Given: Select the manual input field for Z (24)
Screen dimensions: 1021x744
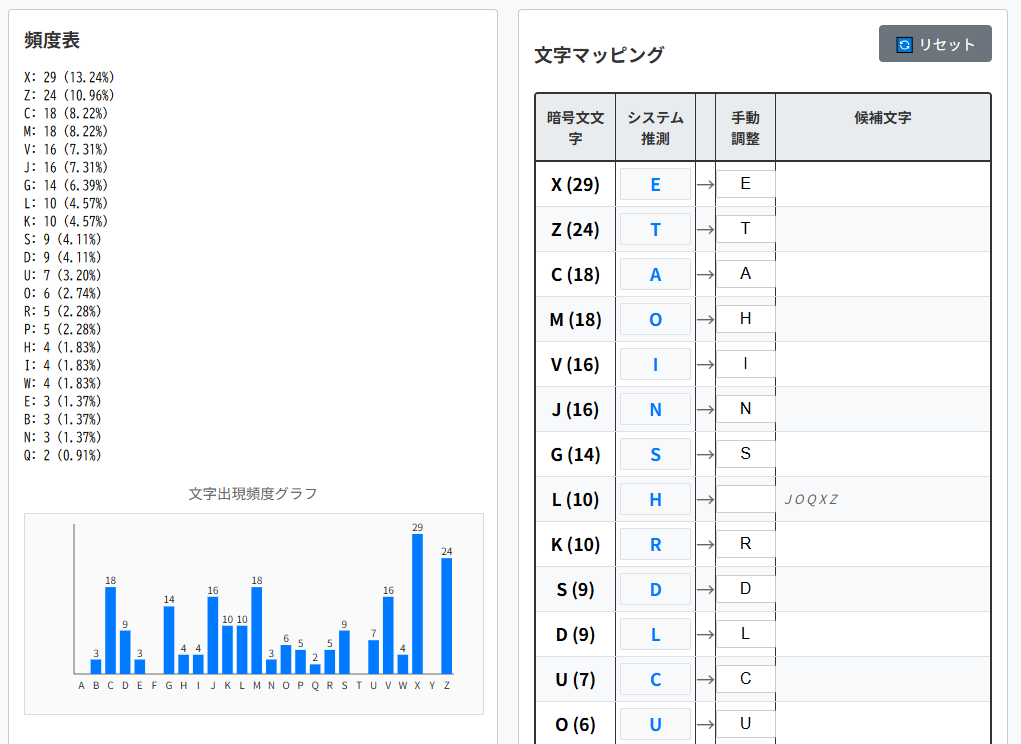Looking at the screenshot, I should coord(745,229).
